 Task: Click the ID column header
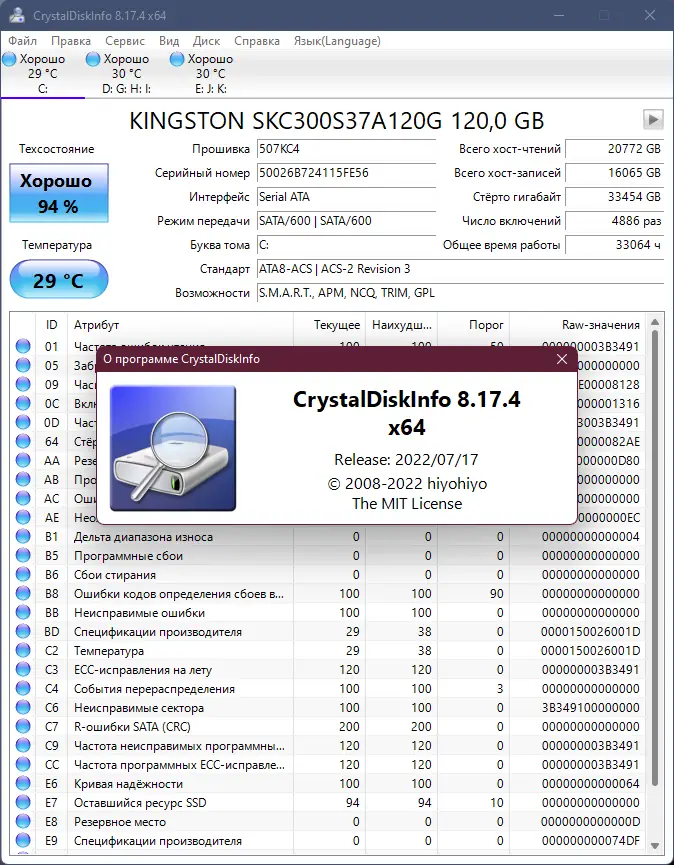pyautogui.click(x=51, y=325)
